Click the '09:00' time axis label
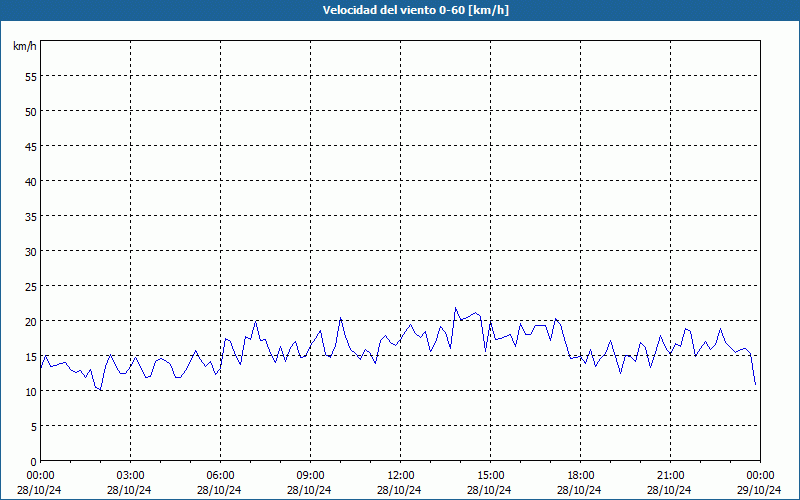The width and height of the screenshot is (800, 500). click(310, 476)
